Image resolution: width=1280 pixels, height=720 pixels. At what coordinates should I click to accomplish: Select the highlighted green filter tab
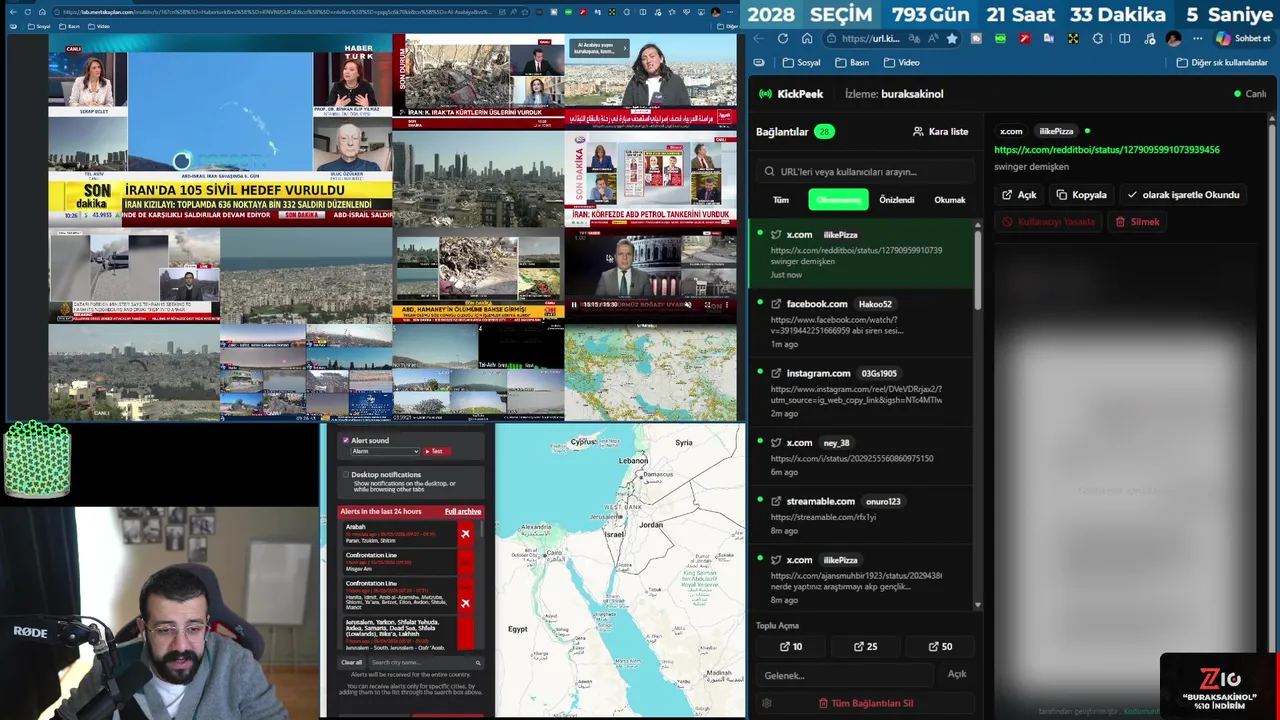tap(838, 200)
